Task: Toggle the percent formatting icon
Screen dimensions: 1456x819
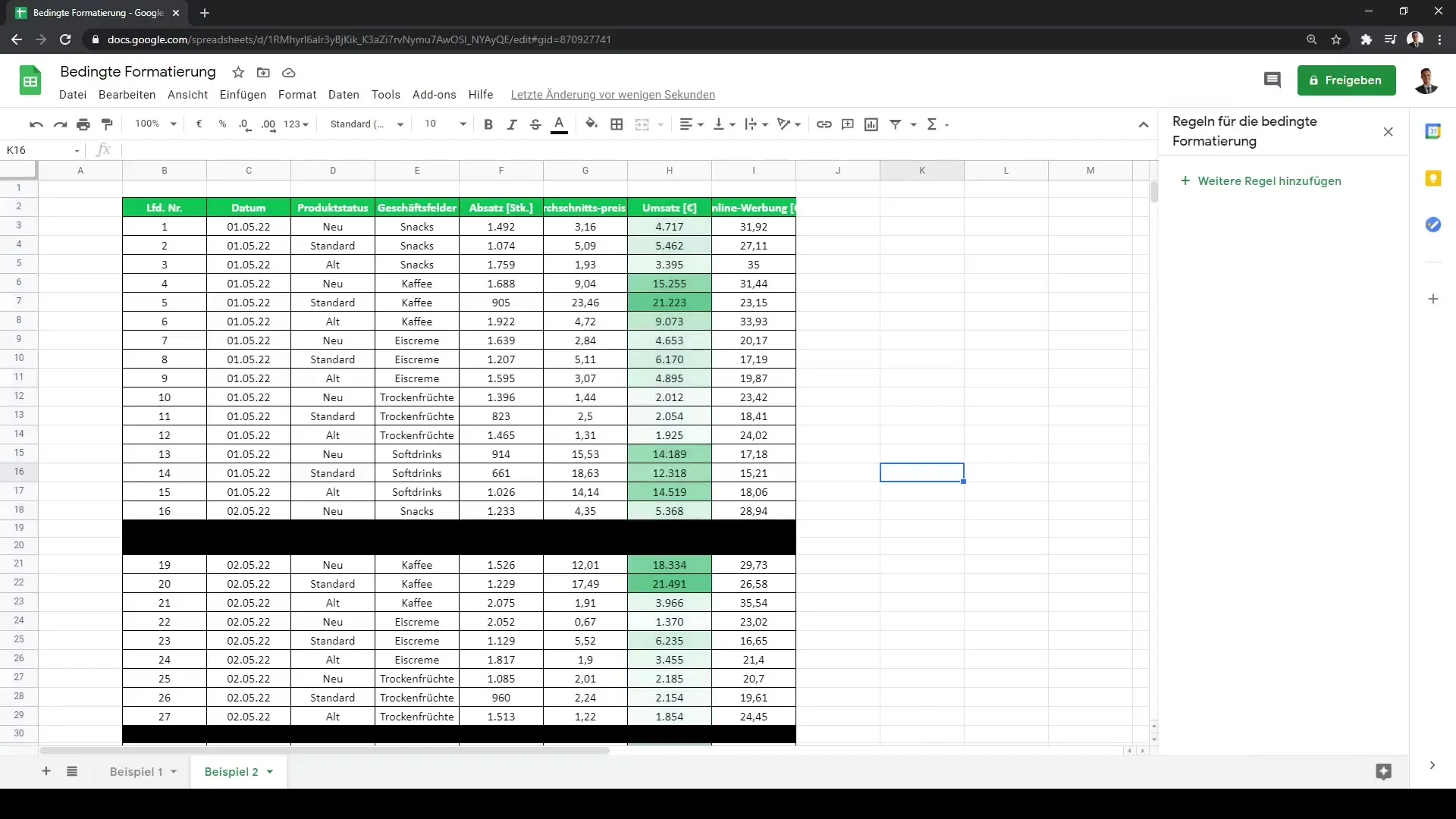Action: (x=221, y=124)
